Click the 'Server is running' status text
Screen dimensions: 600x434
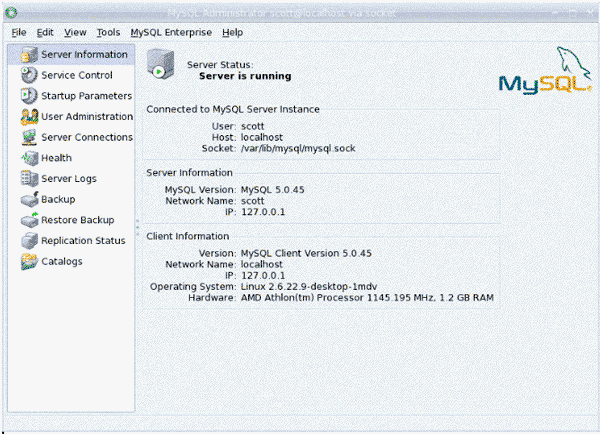pyautogui.click(x=245, y=76)
